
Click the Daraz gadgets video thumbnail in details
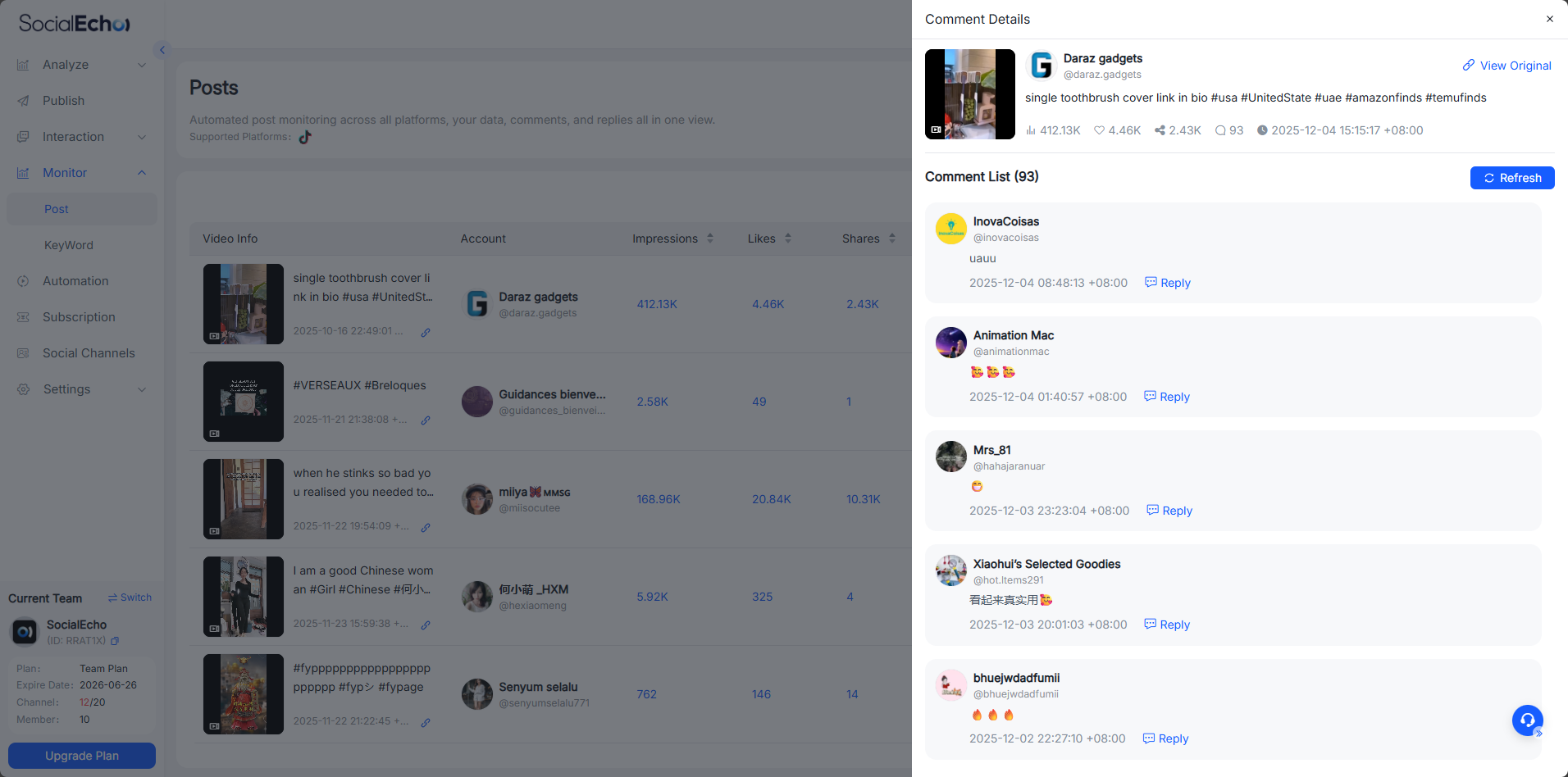[970, 94]
